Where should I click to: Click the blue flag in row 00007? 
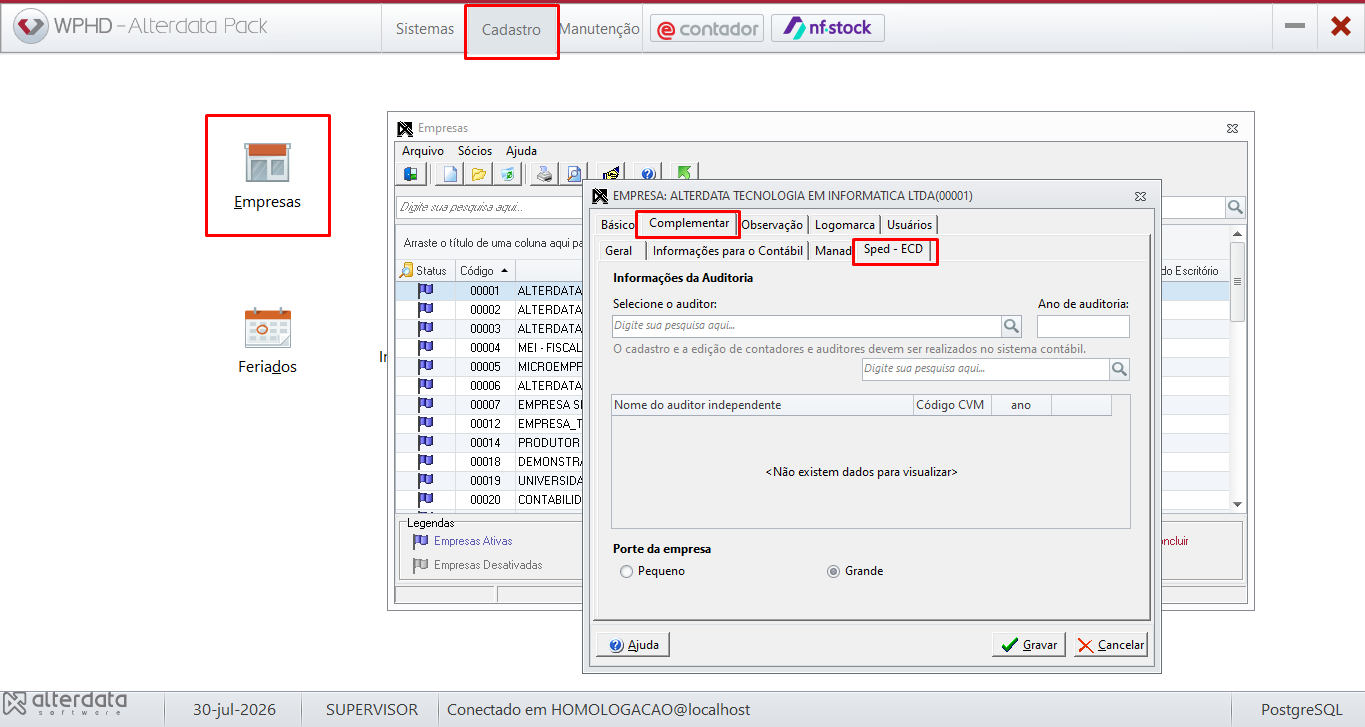(x=425, y=404)
